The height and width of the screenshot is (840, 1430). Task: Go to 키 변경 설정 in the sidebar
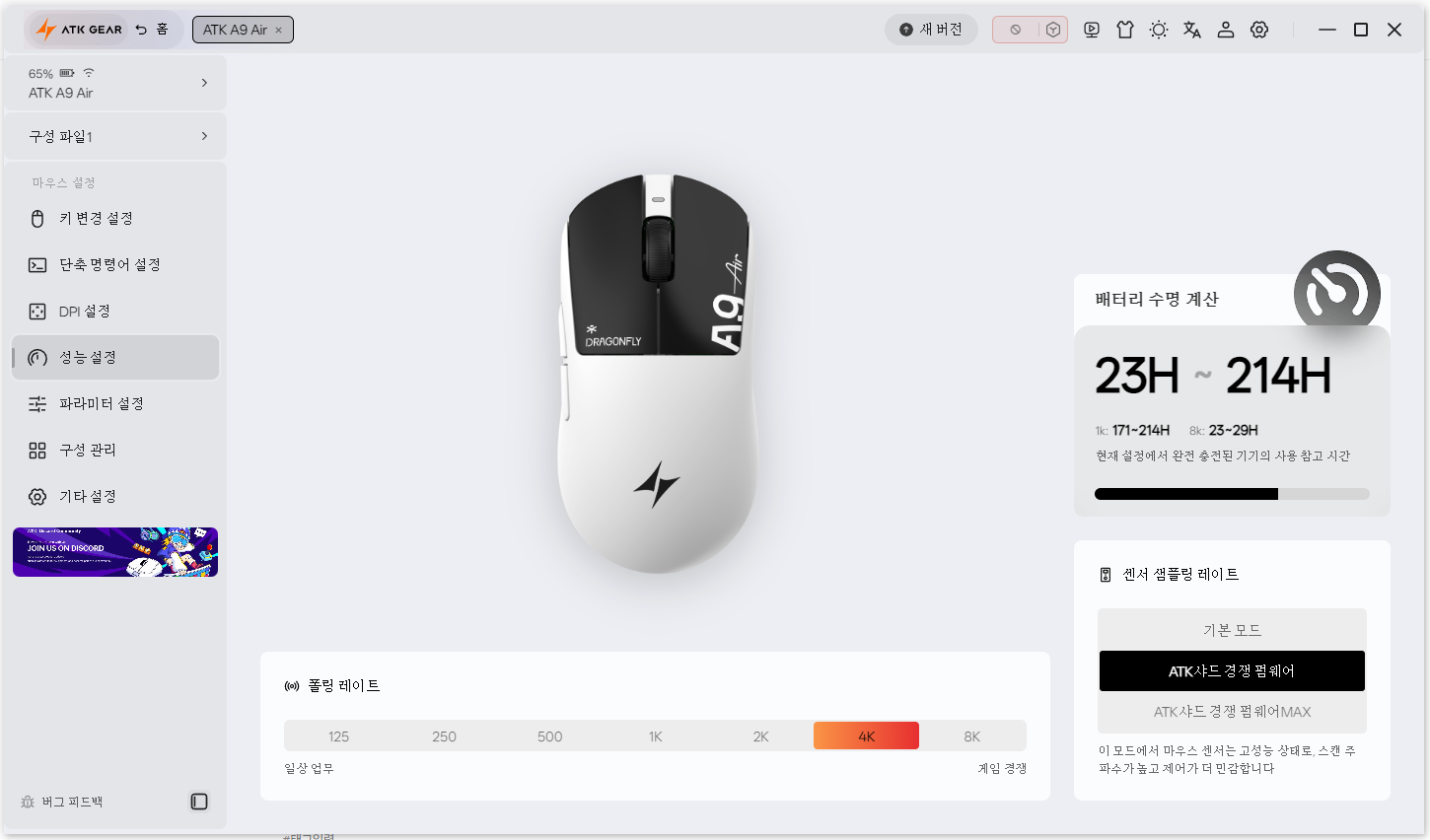tap(115, 219)
